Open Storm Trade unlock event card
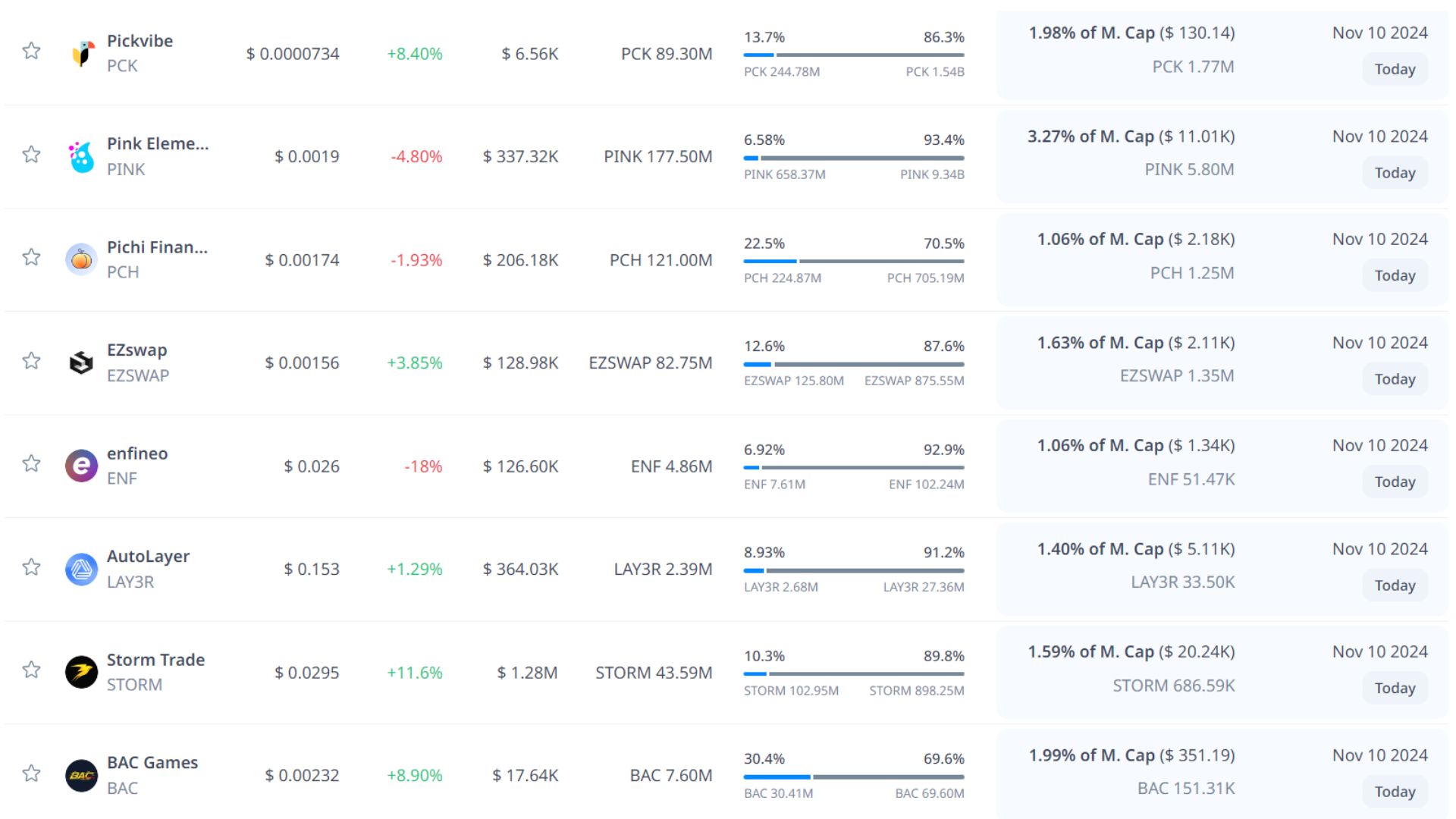The width and height of the screenshot is (1456, 819). pos(1221,670)
